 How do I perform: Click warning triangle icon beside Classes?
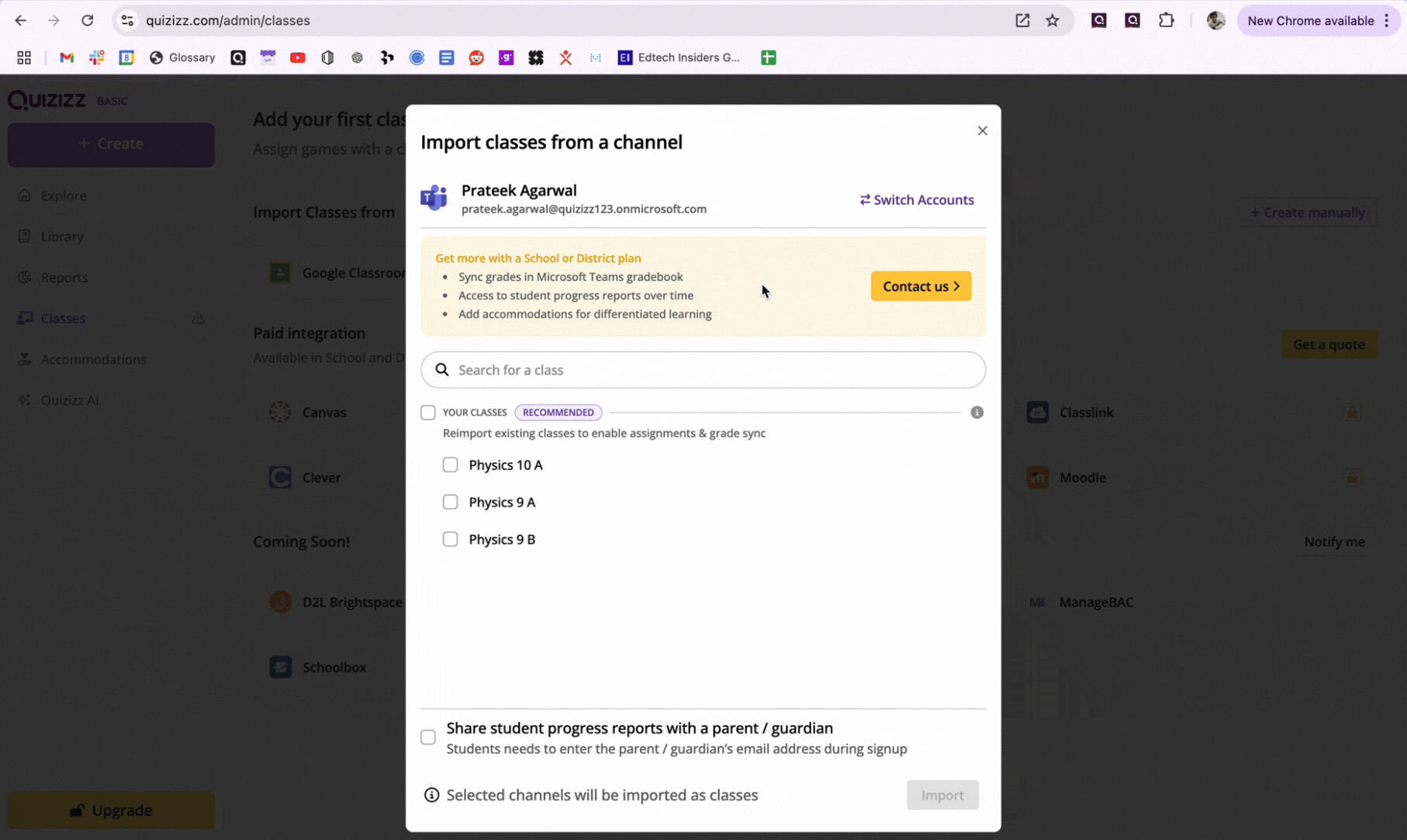point(199,318)
